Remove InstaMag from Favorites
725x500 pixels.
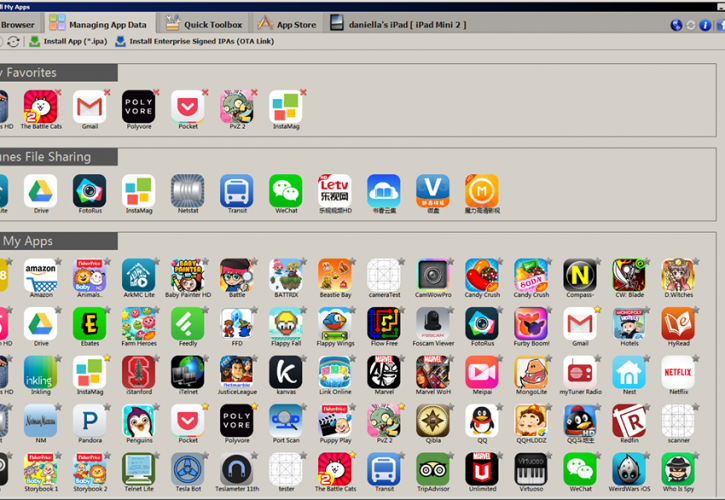point(303,92)
